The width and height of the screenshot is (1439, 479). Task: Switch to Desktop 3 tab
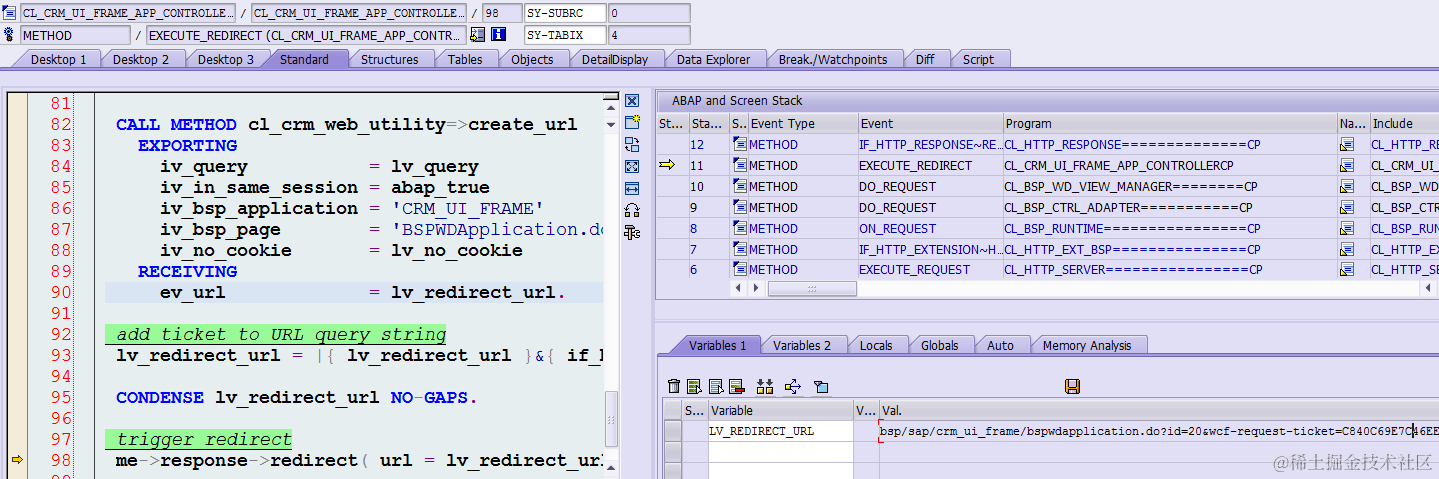[x=226, y=59]
